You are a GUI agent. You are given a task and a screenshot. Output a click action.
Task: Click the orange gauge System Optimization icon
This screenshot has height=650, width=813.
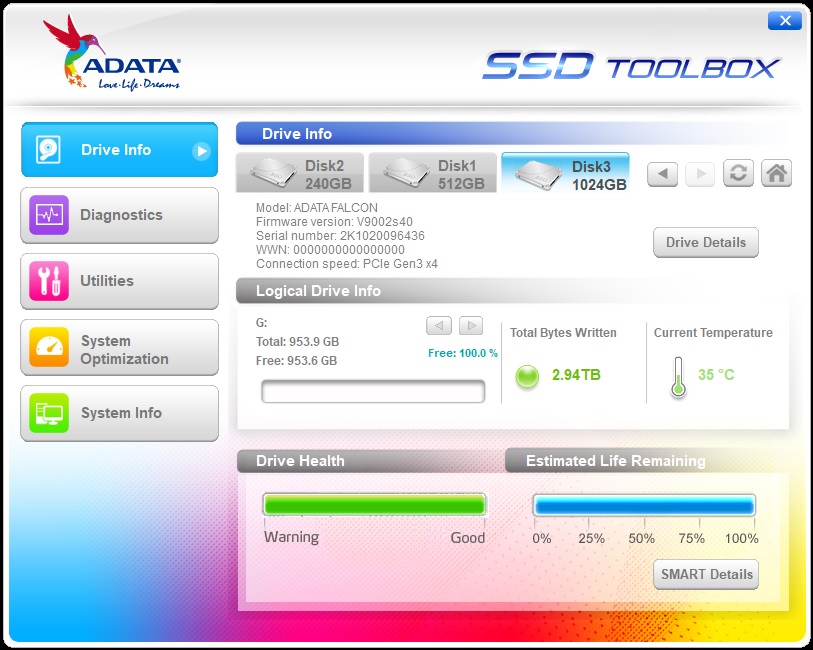[x=49, y=347]
